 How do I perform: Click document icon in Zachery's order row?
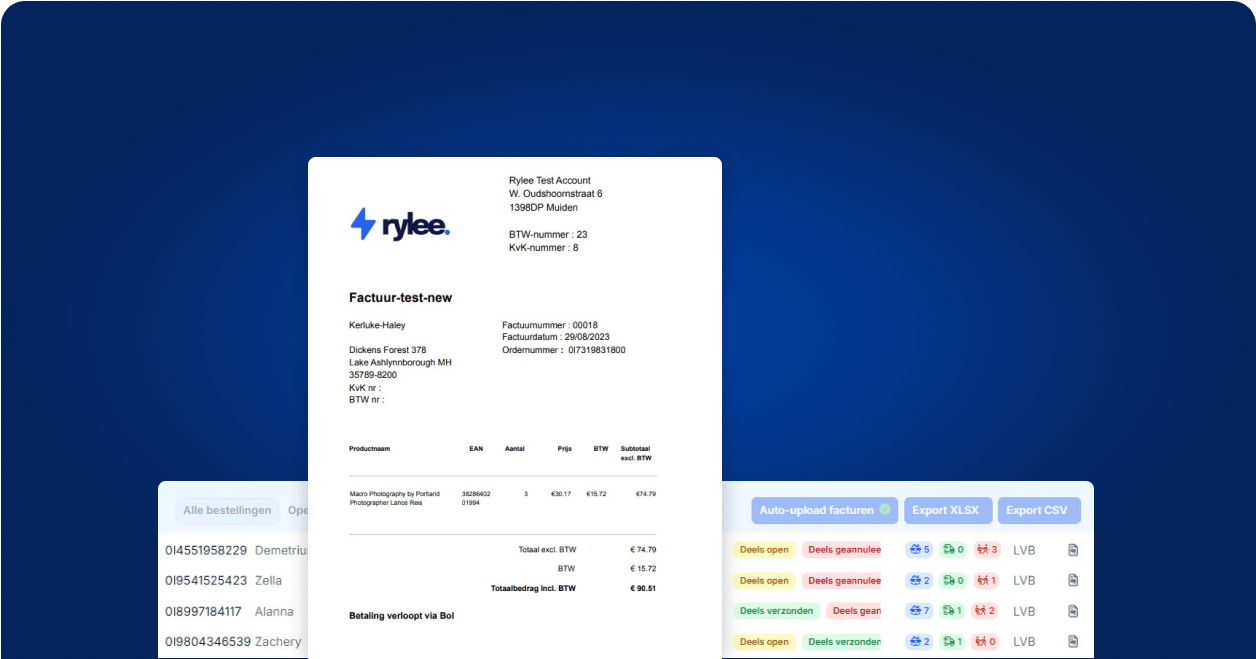tap(1073, 642)
